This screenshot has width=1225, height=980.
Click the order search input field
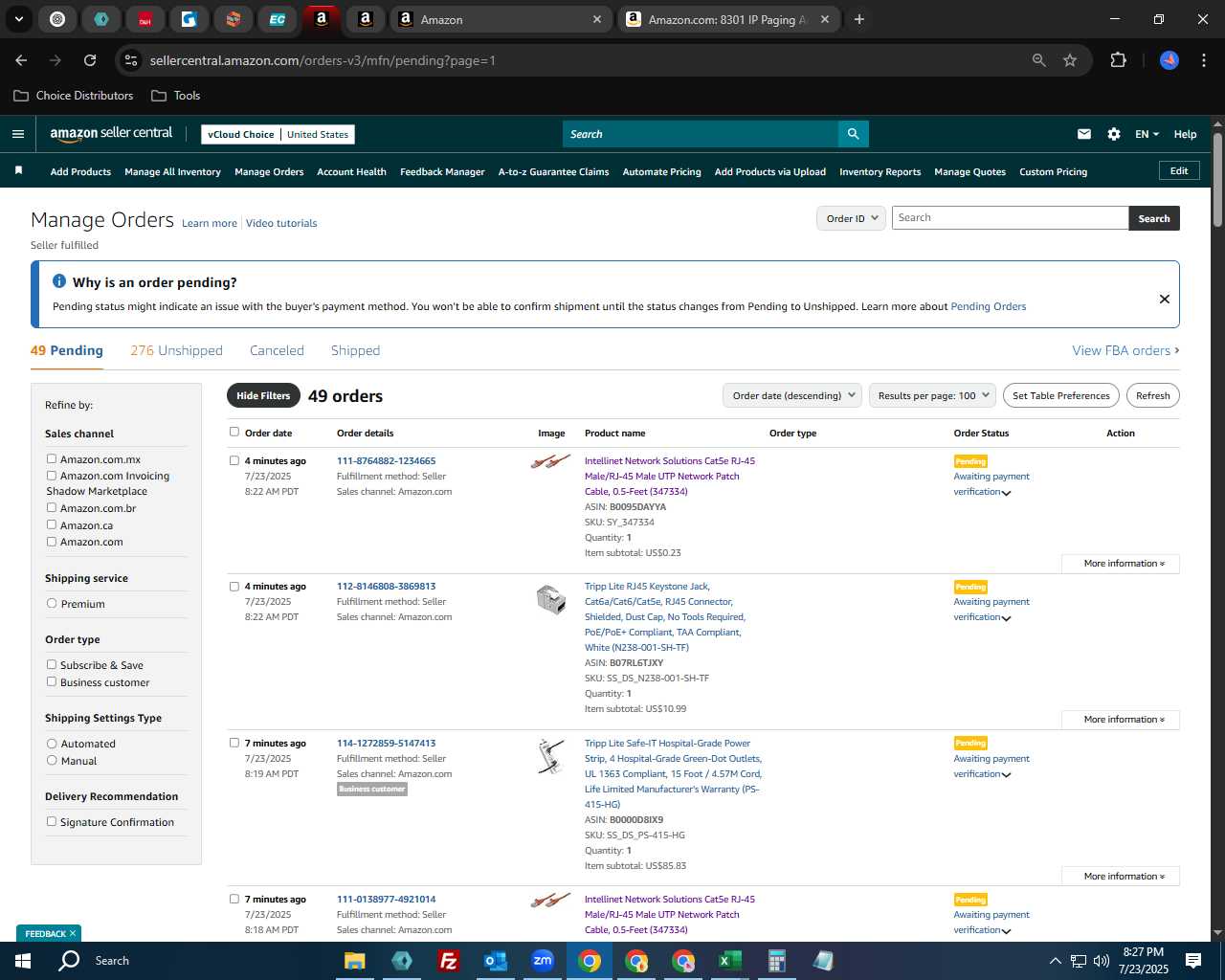point(1011,218)
